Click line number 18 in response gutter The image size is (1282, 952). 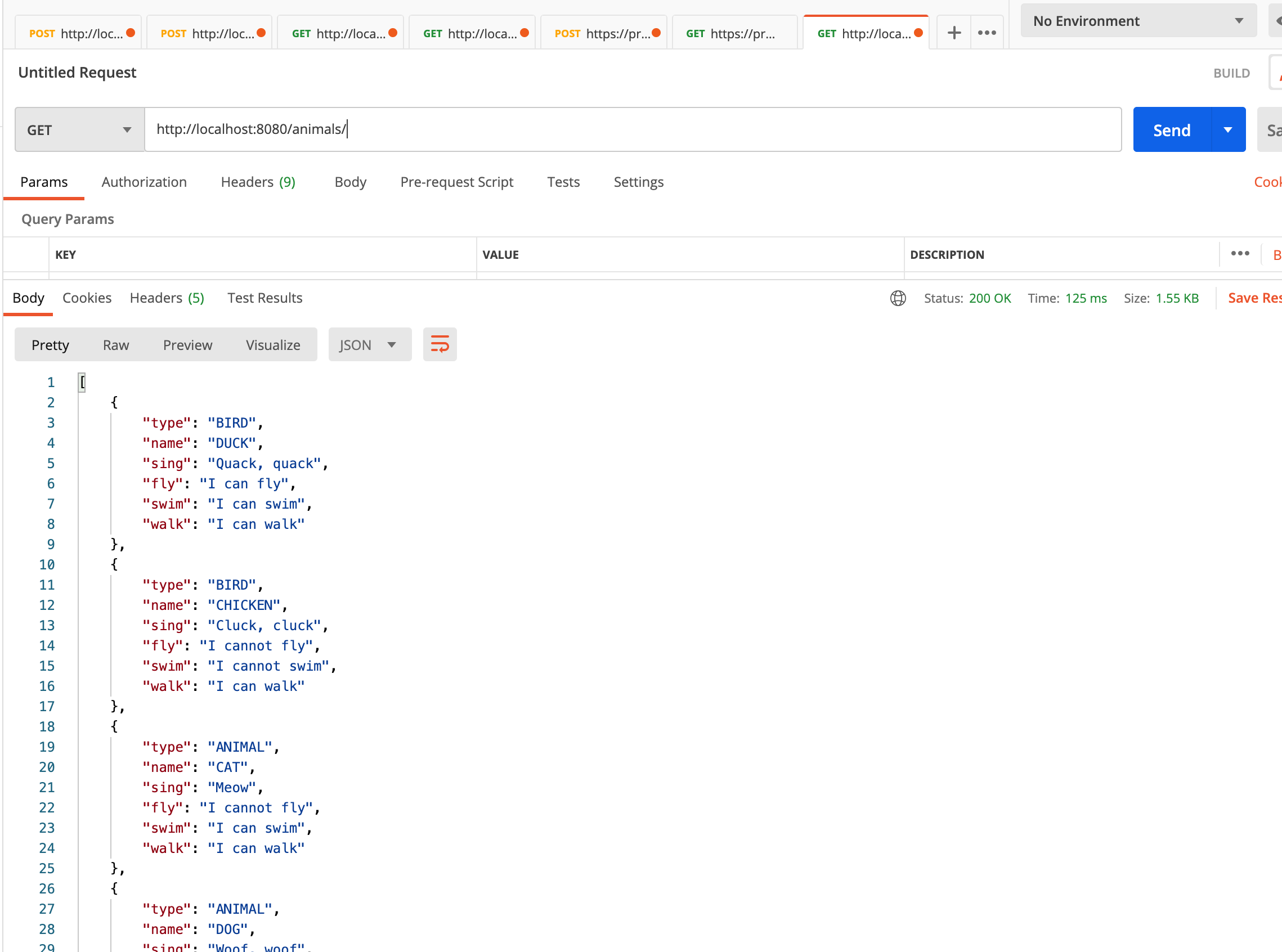(47, 727)
